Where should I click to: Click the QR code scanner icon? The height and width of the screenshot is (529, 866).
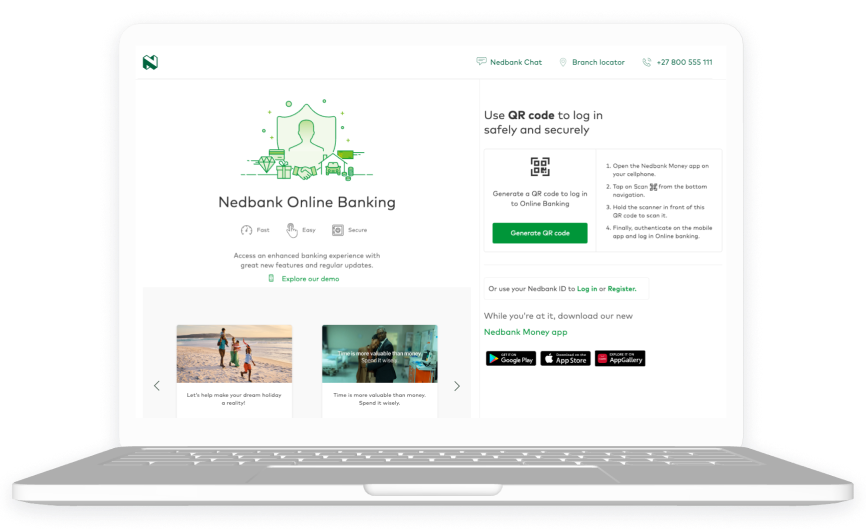coord(540,167)
